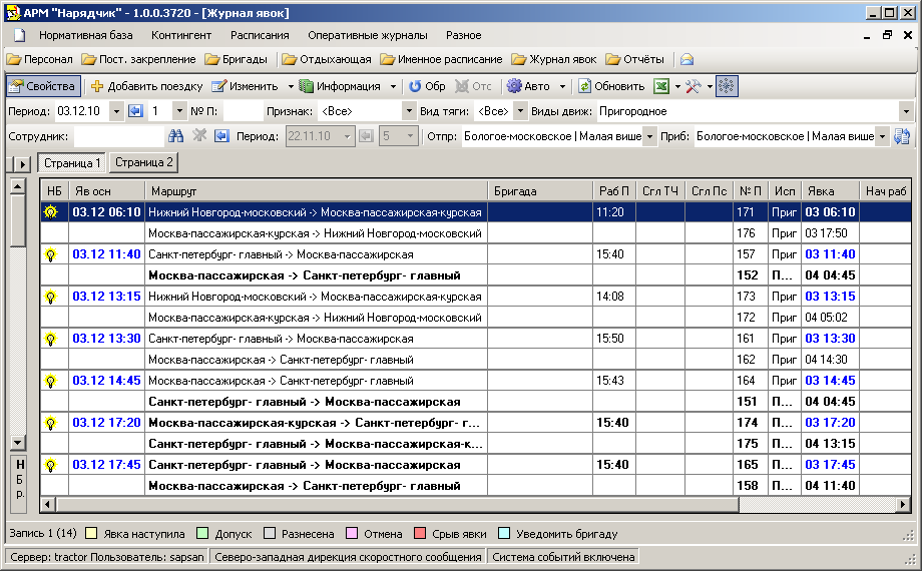922x571 pixels.
Task: Click the Excel export icon in toolbar
Action: pos(661,87)
